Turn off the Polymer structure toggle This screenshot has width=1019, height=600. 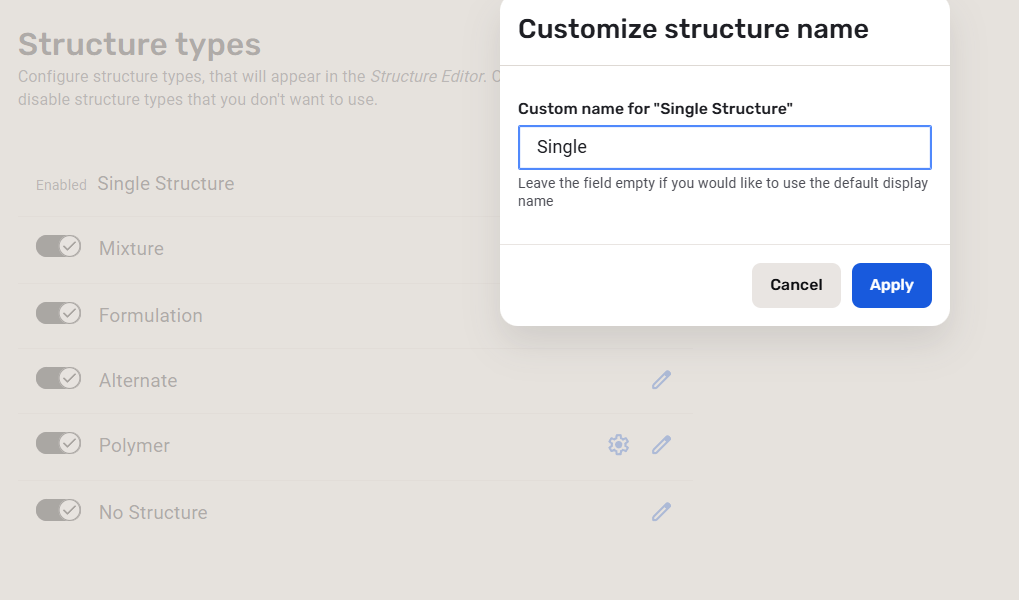pos(58,444)
